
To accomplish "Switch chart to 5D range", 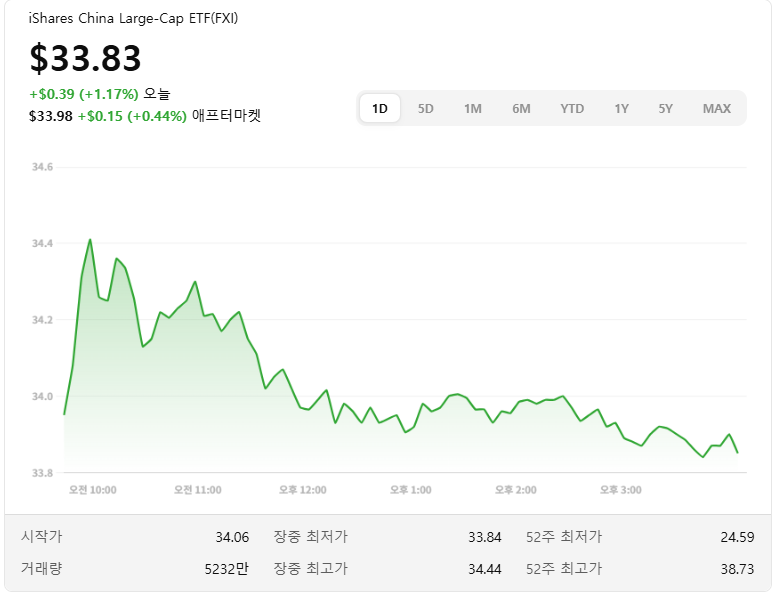I will [x=426, y=108].
